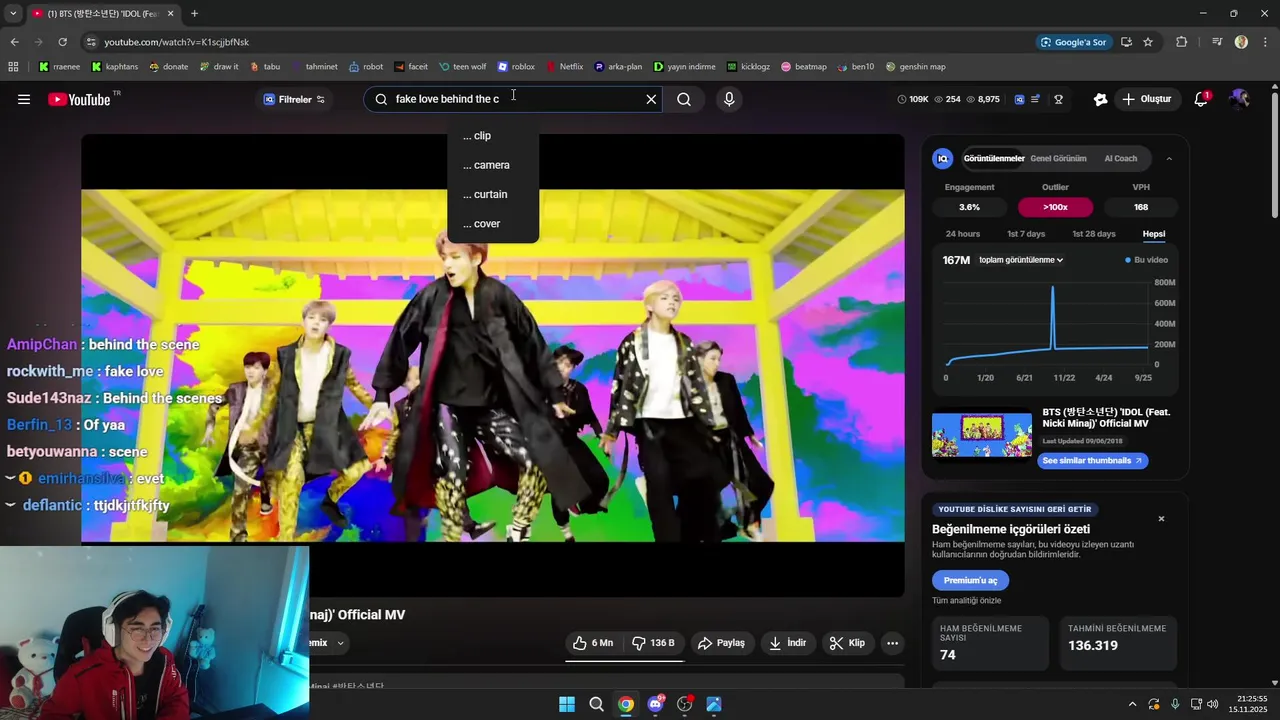The width and height of the screenshot is (1280, 720).
Task: Open the genshin map bookmark
Action: (x=915, y=67)
